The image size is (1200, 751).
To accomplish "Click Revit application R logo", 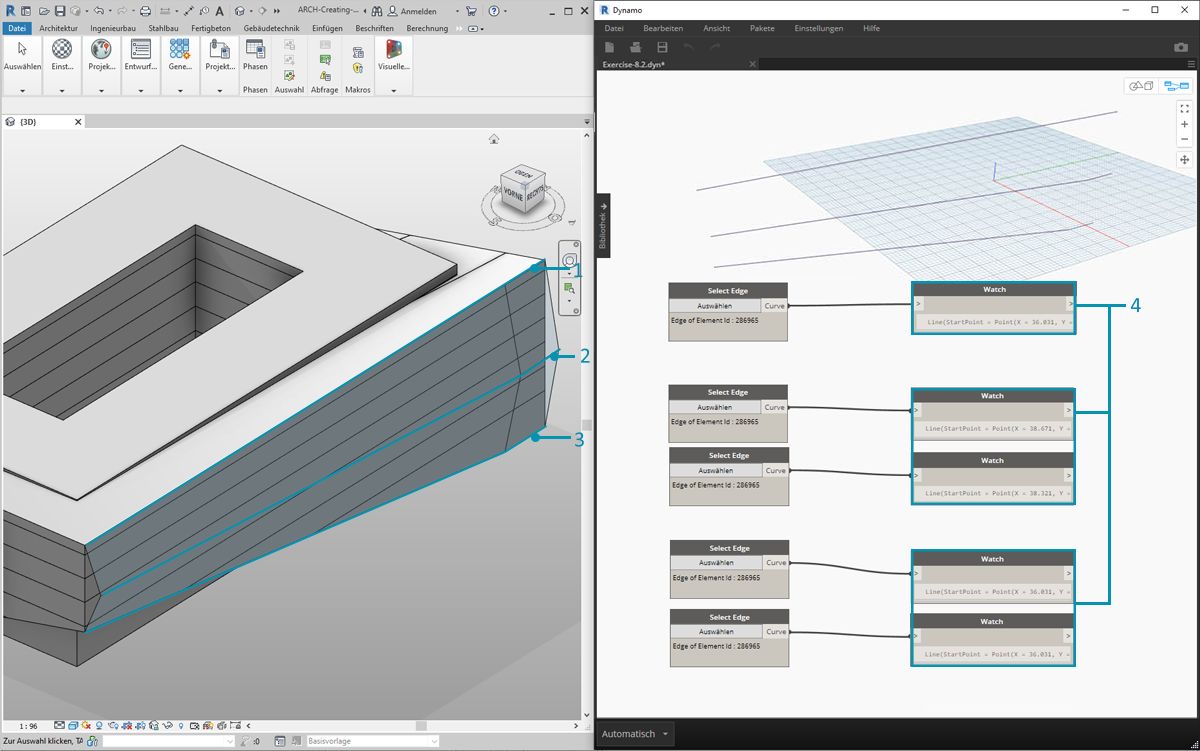I will (x=10, y=10).
